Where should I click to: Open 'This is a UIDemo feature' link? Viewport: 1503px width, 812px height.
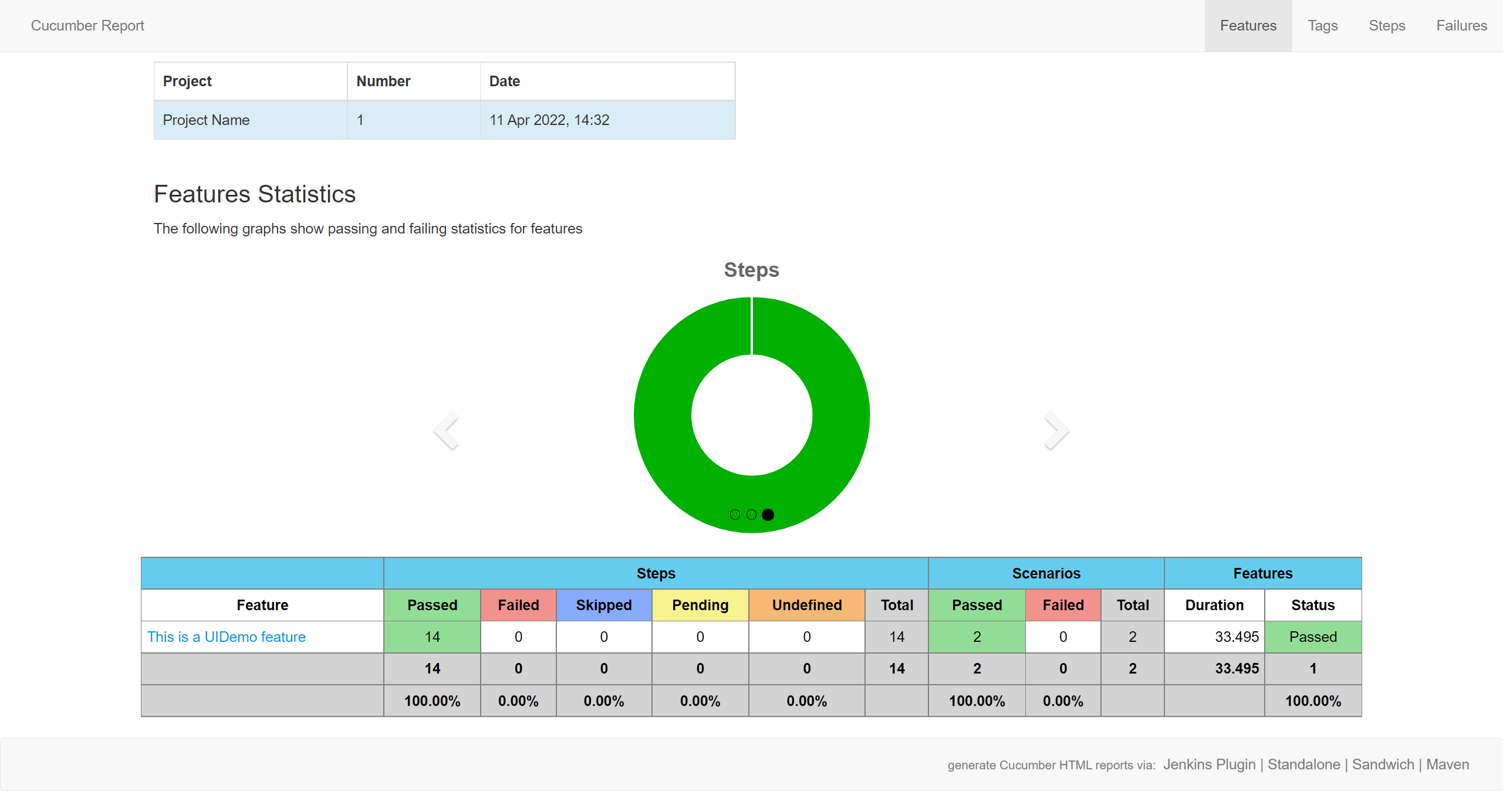[x=226, y=637]
